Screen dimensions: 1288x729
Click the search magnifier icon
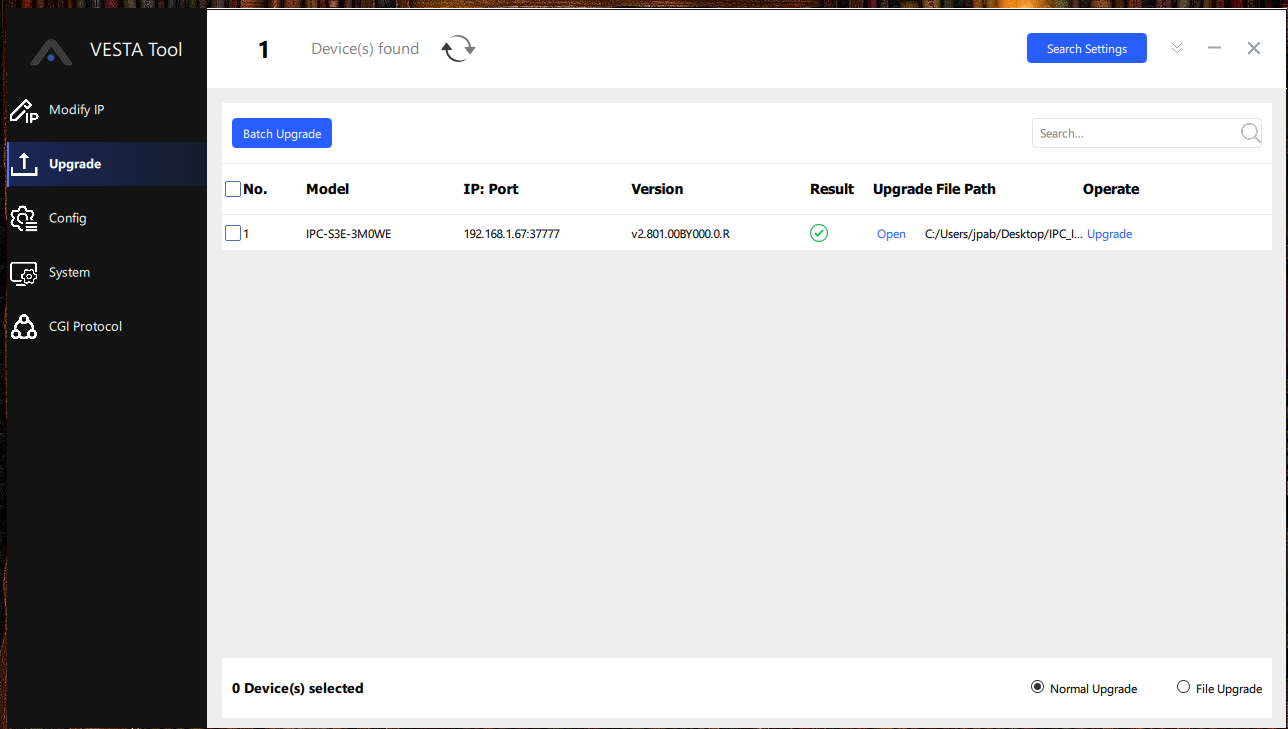pyautogui.click(x=1250, y=133)
